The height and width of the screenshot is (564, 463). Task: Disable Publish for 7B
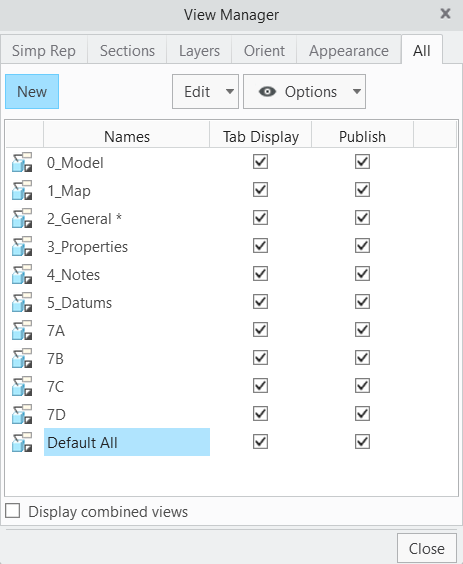click(362, 358)
